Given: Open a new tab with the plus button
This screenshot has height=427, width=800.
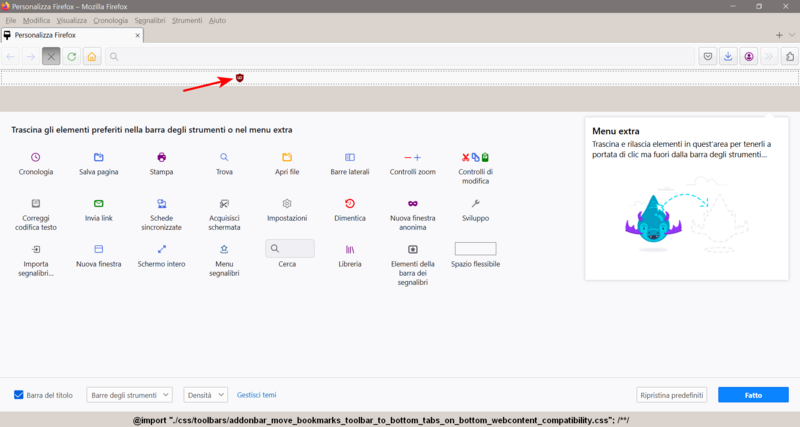Looking at the screenshot, I should [x=779, y=35].
